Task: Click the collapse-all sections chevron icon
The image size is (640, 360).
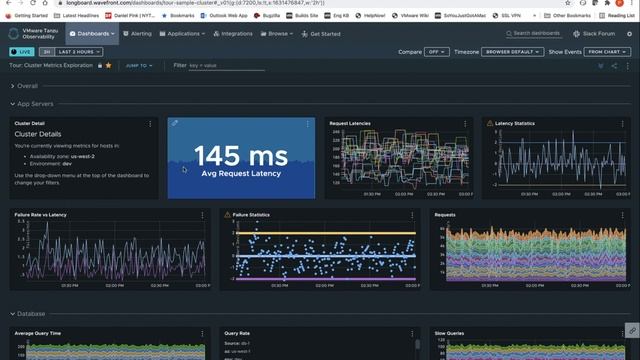Action: click(x=601, y=66)
